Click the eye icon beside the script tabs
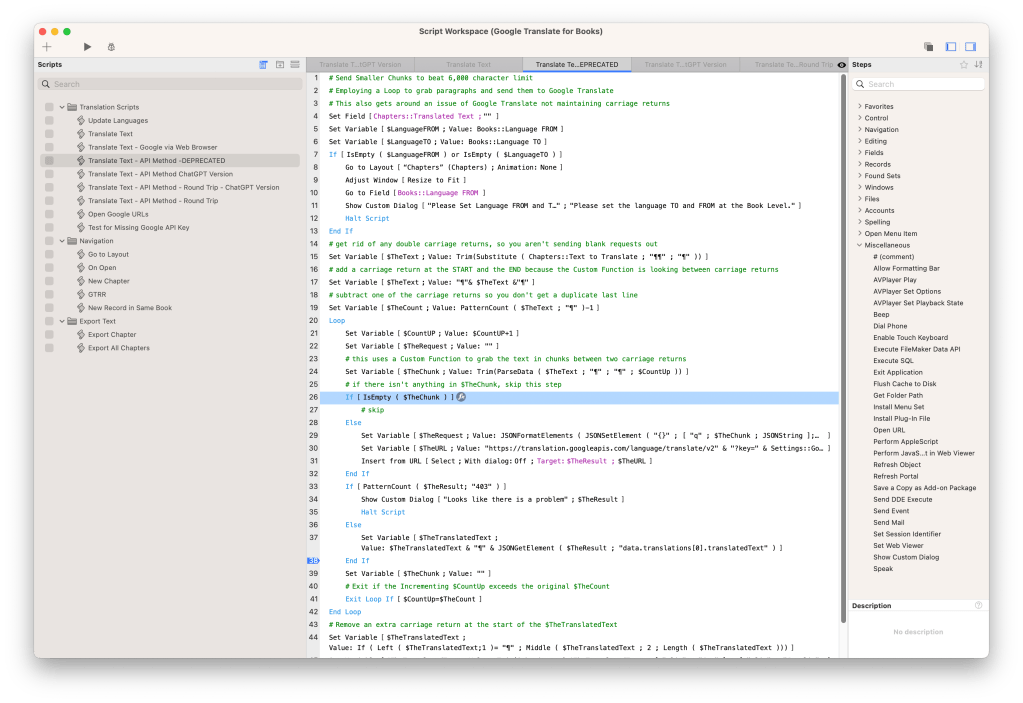 tap(841, 65)
